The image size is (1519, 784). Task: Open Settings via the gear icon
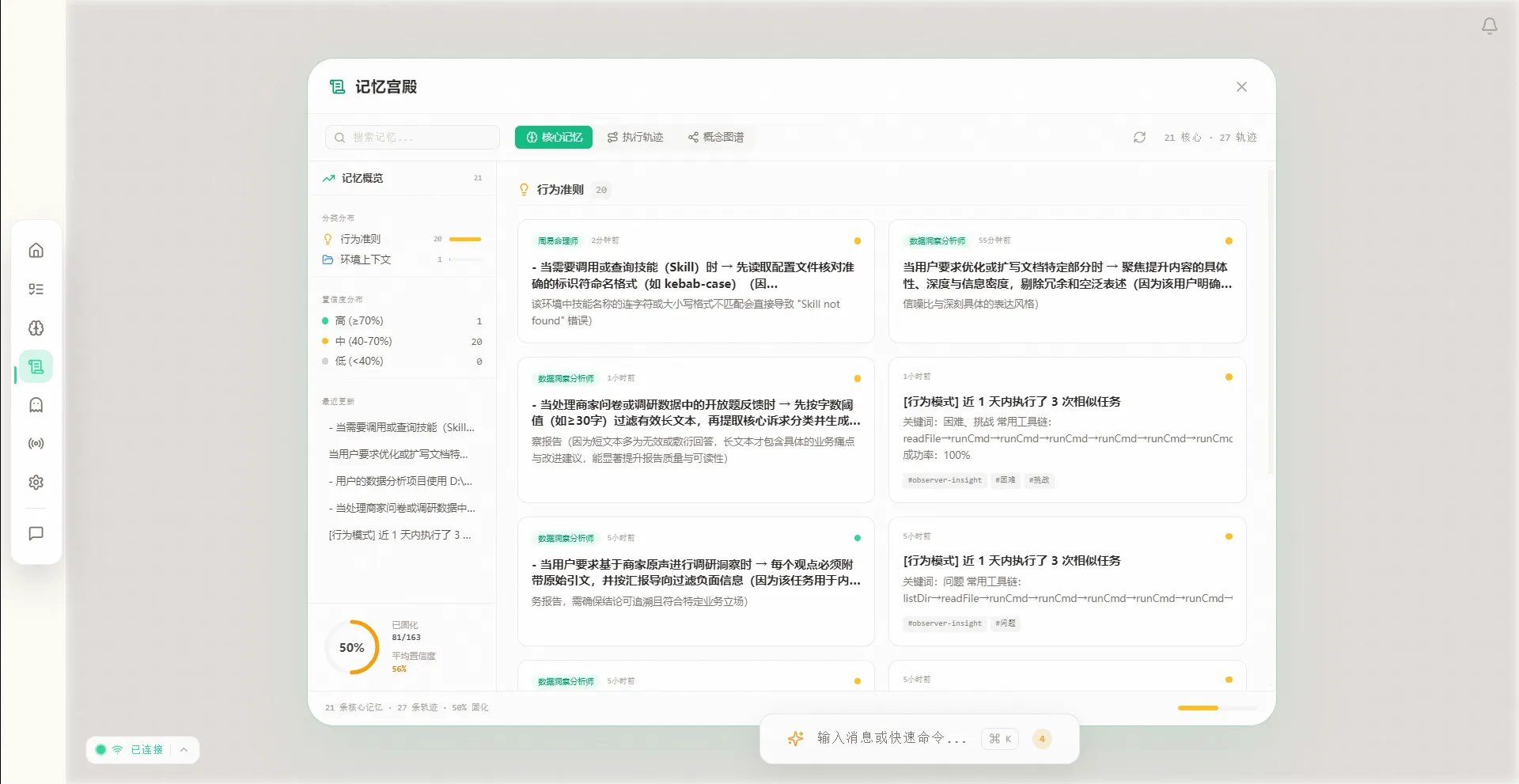coord(36,482)
